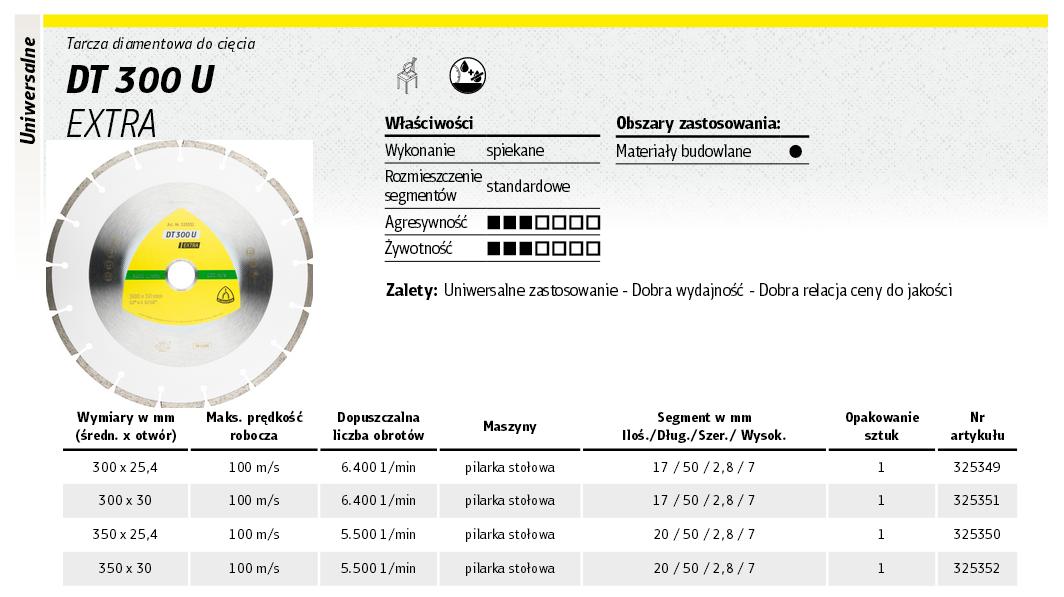Click '100 m/s' in the 300 x 30 row
This screenshot has height=597, width=1064.
254,501
